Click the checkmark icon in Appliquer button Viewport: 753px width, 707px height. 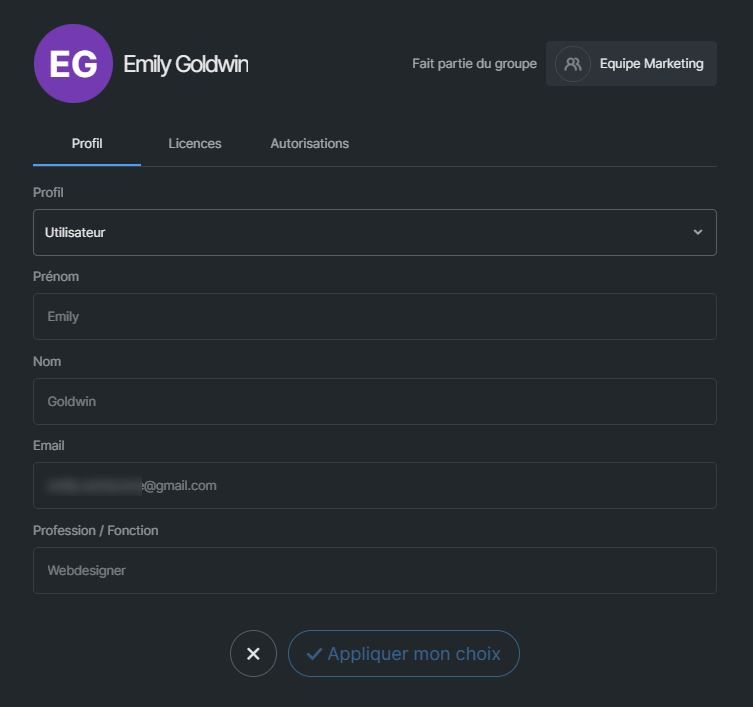coord(314,654)
